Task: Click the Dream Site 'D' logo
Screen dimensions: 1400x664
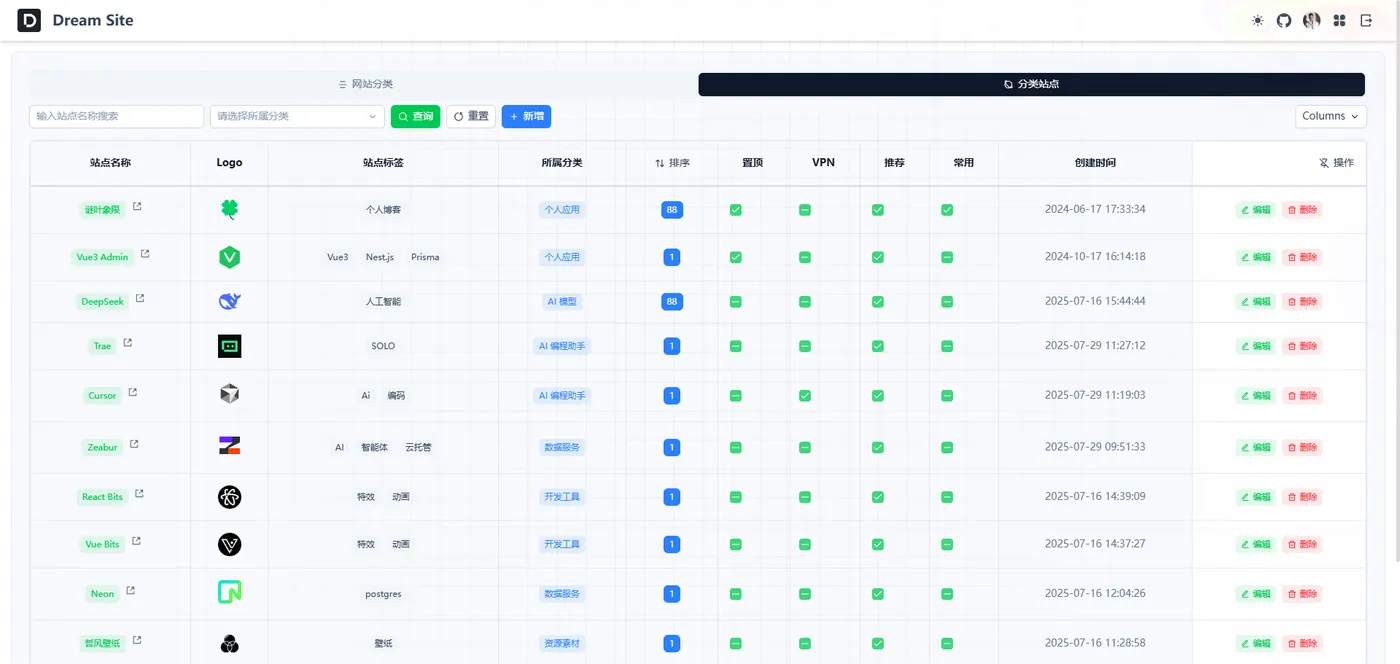Action: pos(29,20)
